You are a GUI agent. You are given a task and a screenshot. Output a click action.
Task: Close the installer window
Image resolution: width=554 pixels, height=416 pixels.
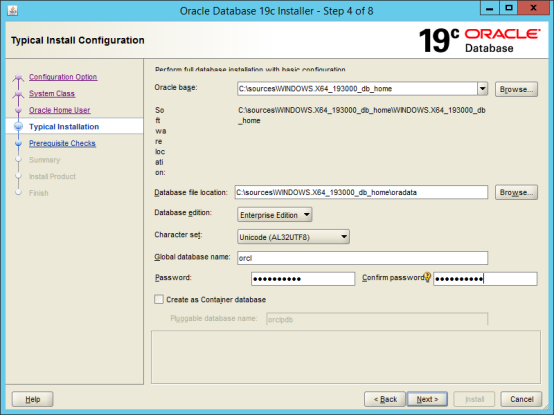click(x=534, y=8)
